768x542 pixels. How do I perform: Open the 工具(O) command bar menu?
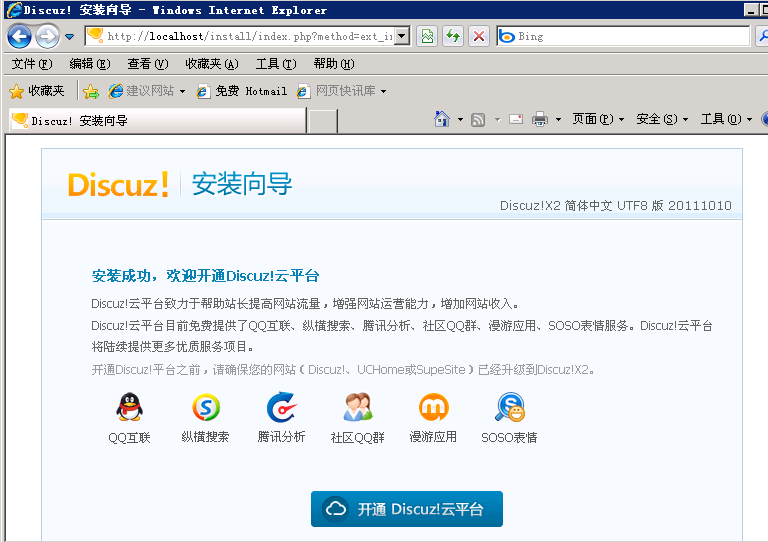pyautogui.click(x=726, y=119)
